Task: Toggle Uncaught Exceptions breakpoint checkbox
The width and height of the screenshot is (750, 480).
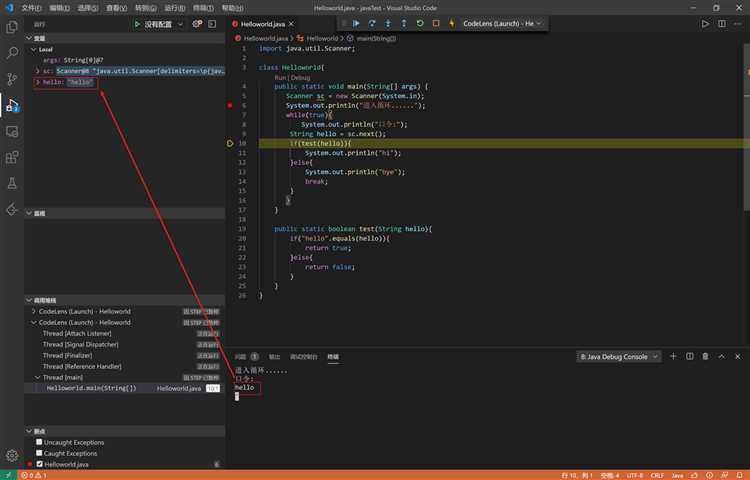Action: tap(39, 442)
